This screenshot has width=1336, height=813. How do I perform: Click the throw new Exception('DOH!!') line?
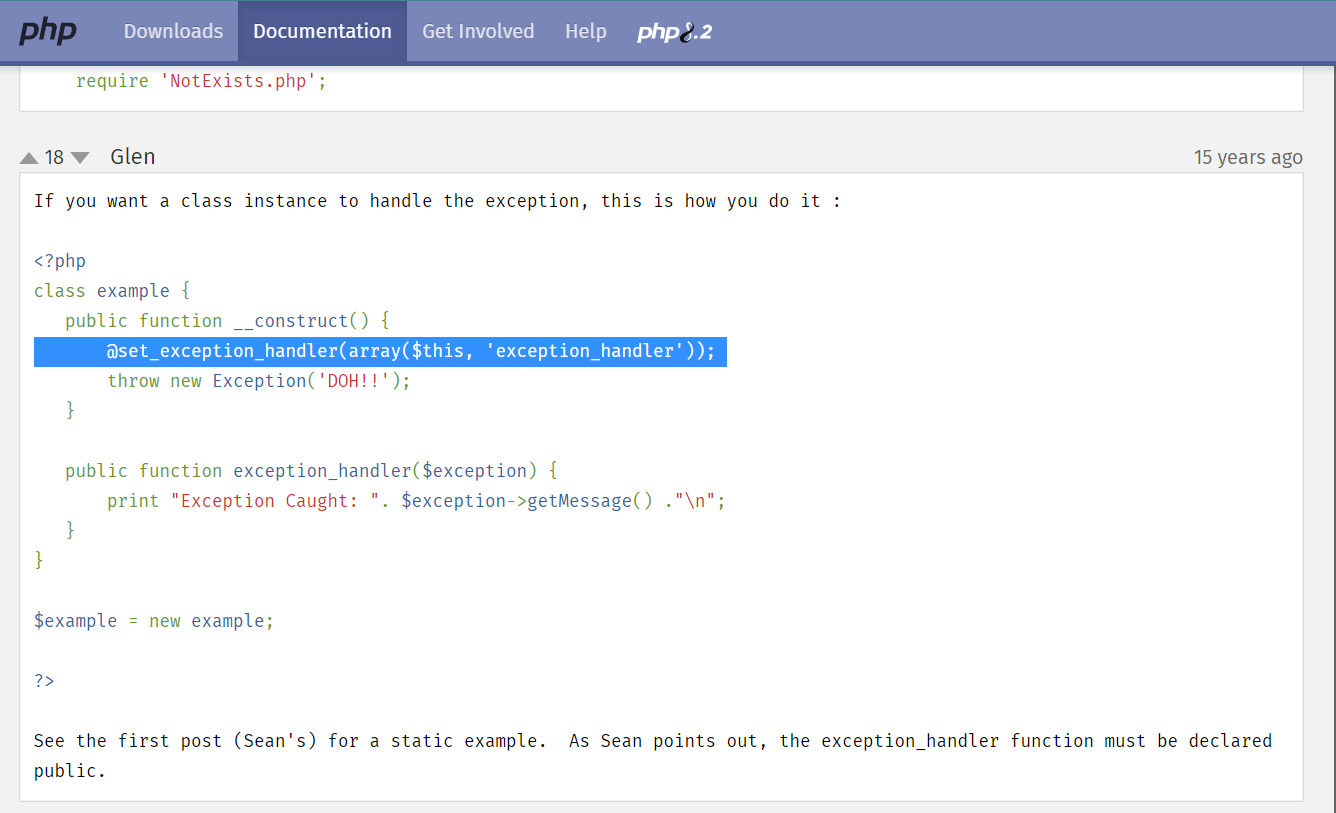tap(259, 380)
